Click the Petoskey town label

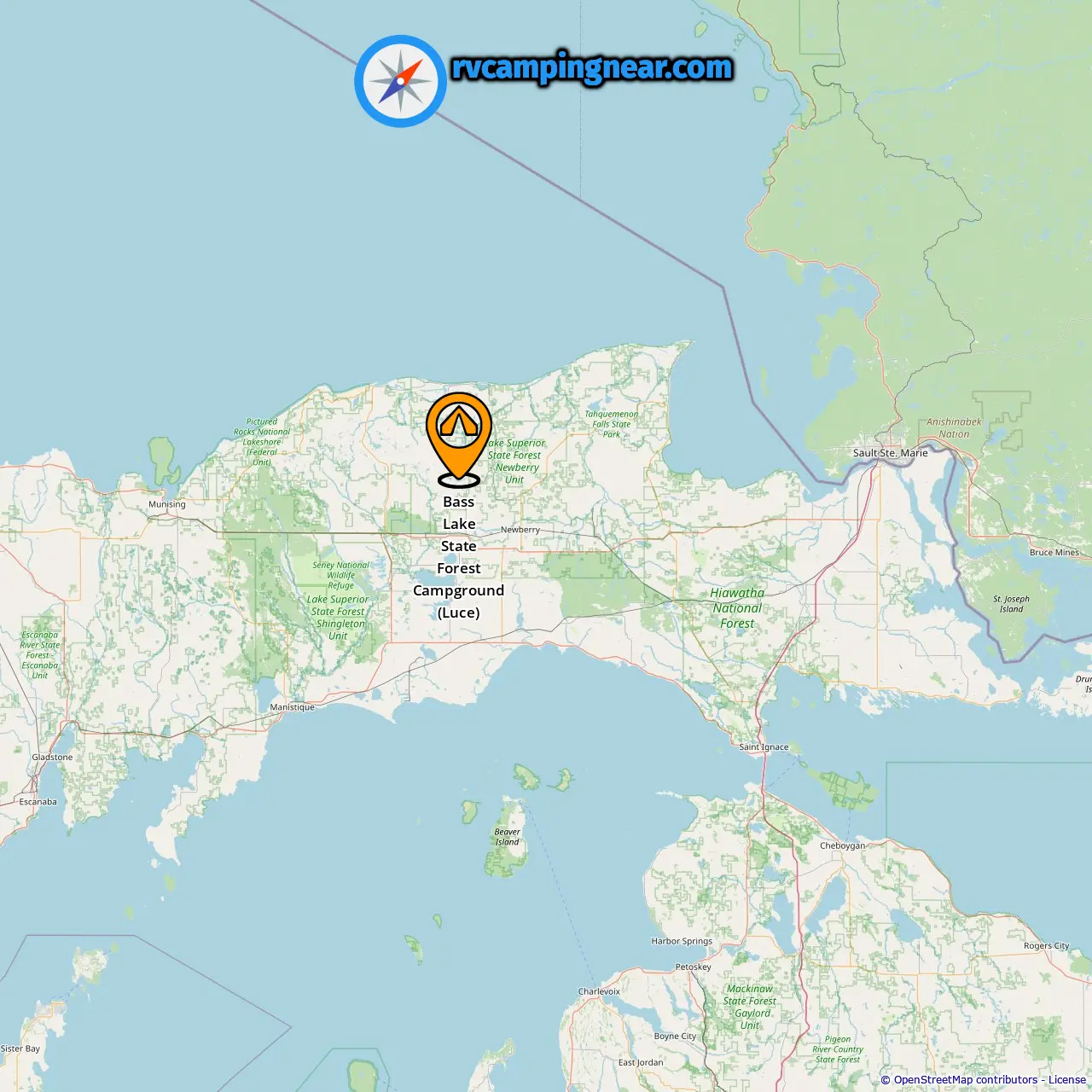[693, 967]
